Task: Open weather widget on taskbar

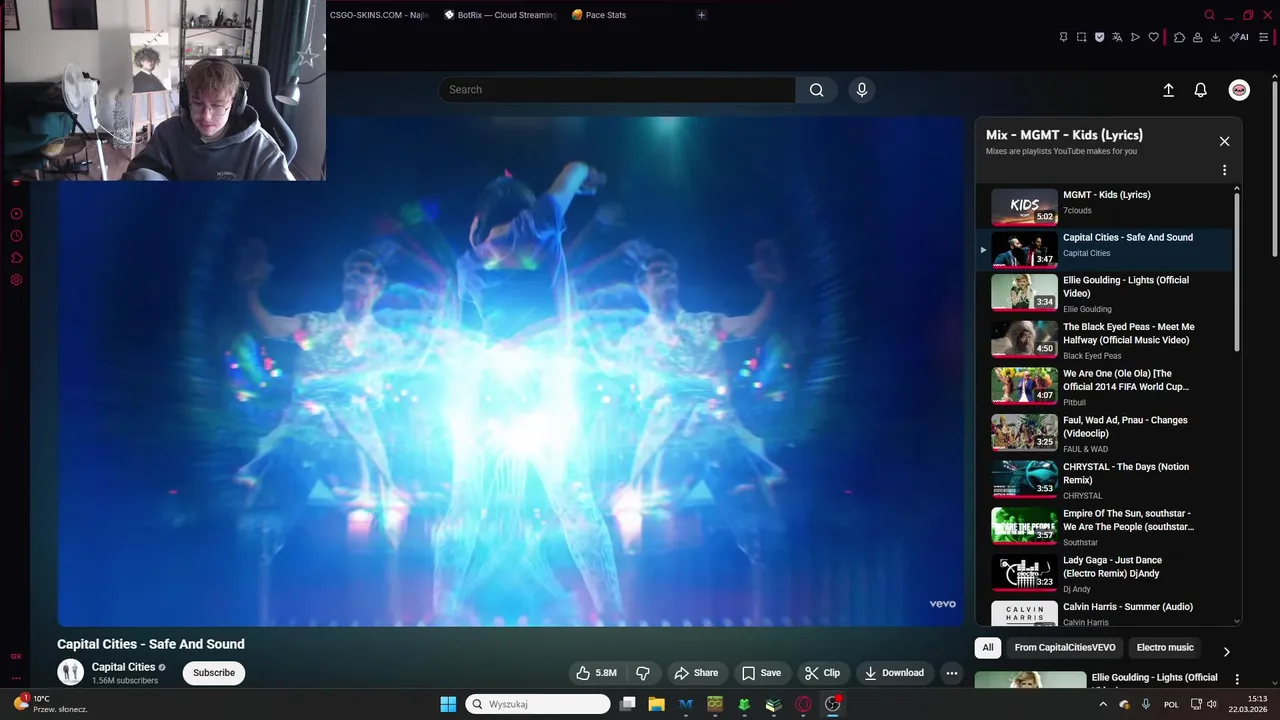Action: tap(52, 704)
